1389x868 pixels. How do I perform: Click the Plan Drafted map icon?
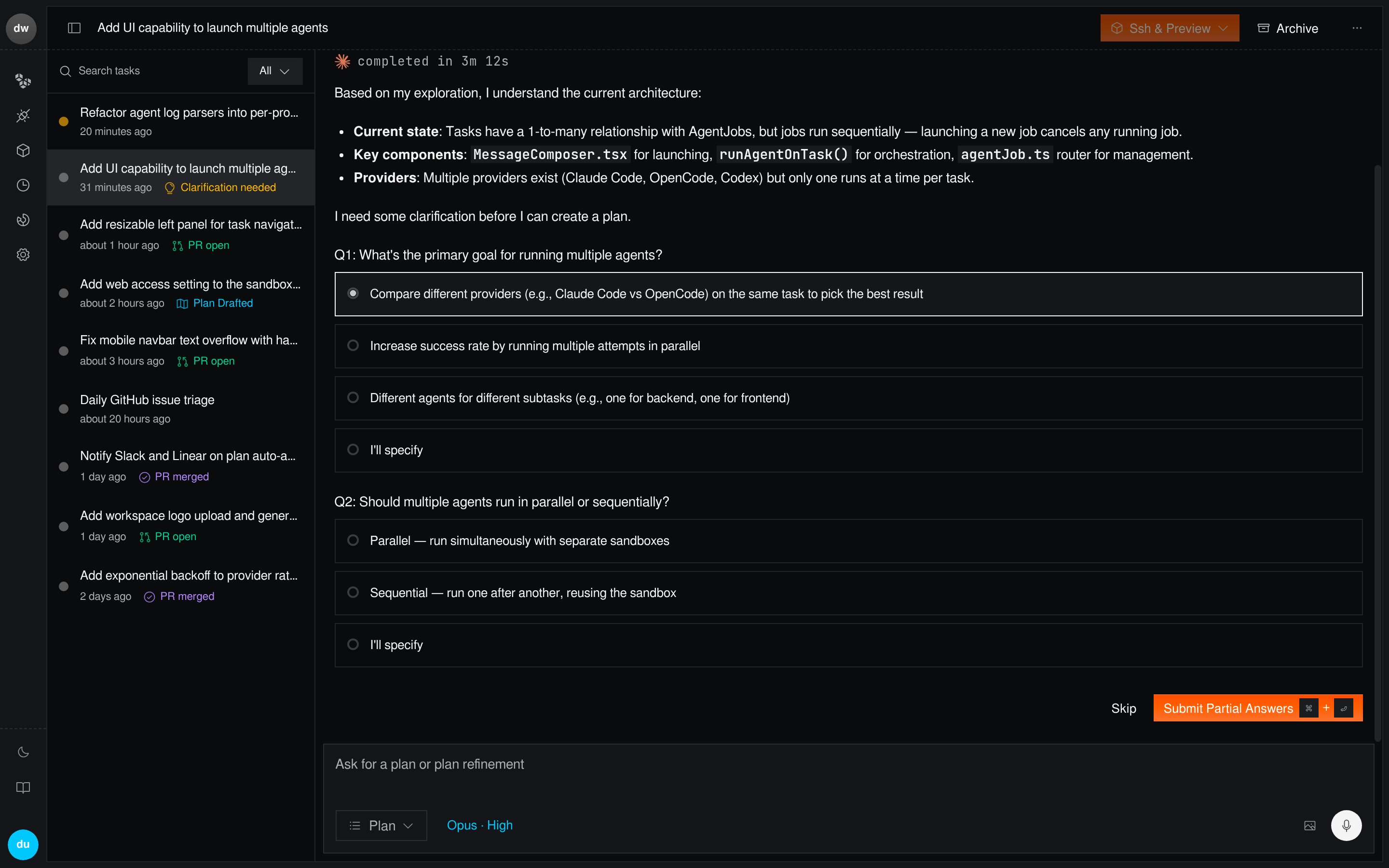point(182,304)
